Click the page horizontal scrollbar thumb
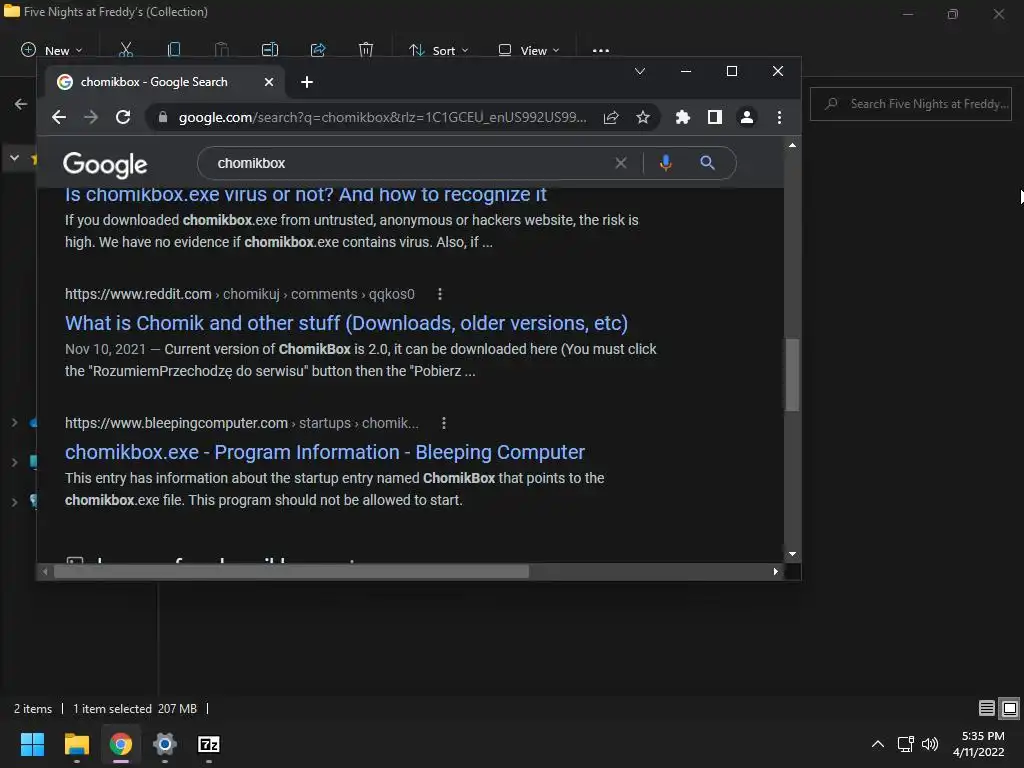This screenshot has height=768, width=1024. [290, 572]
